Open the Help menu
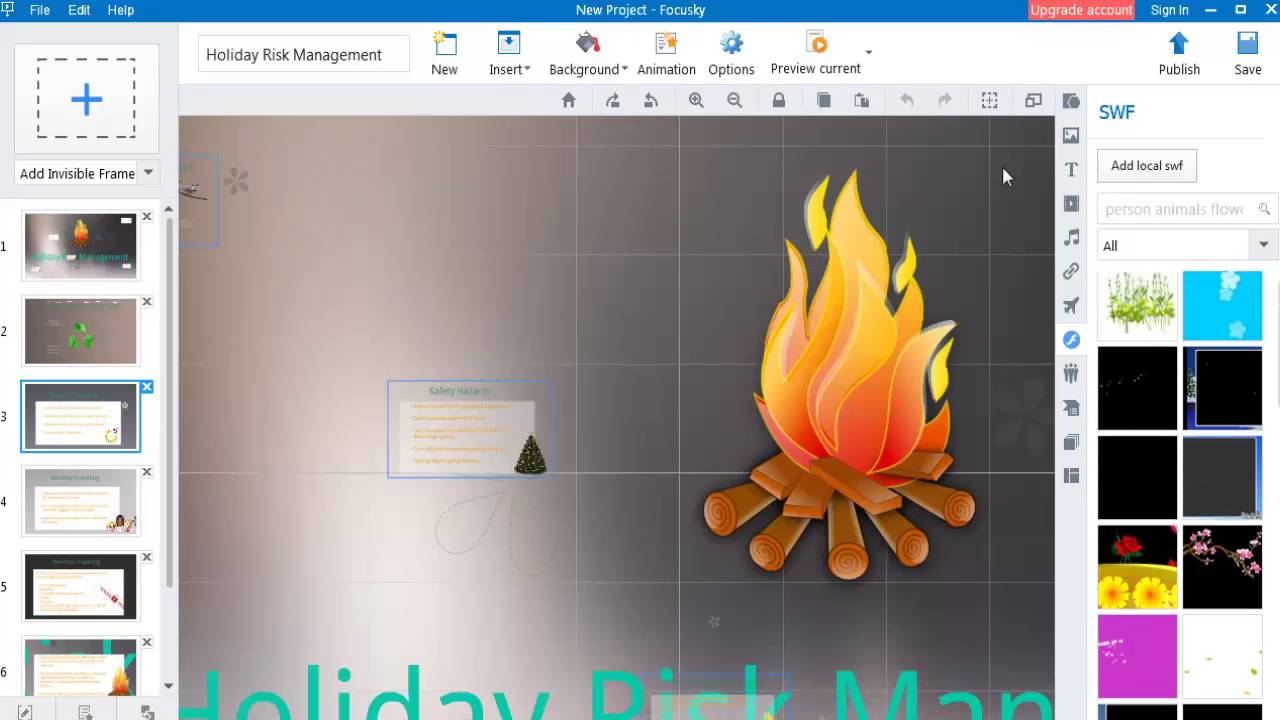Image resolution: width=1280 pixels, height=720 pixels. coord(121,10)
